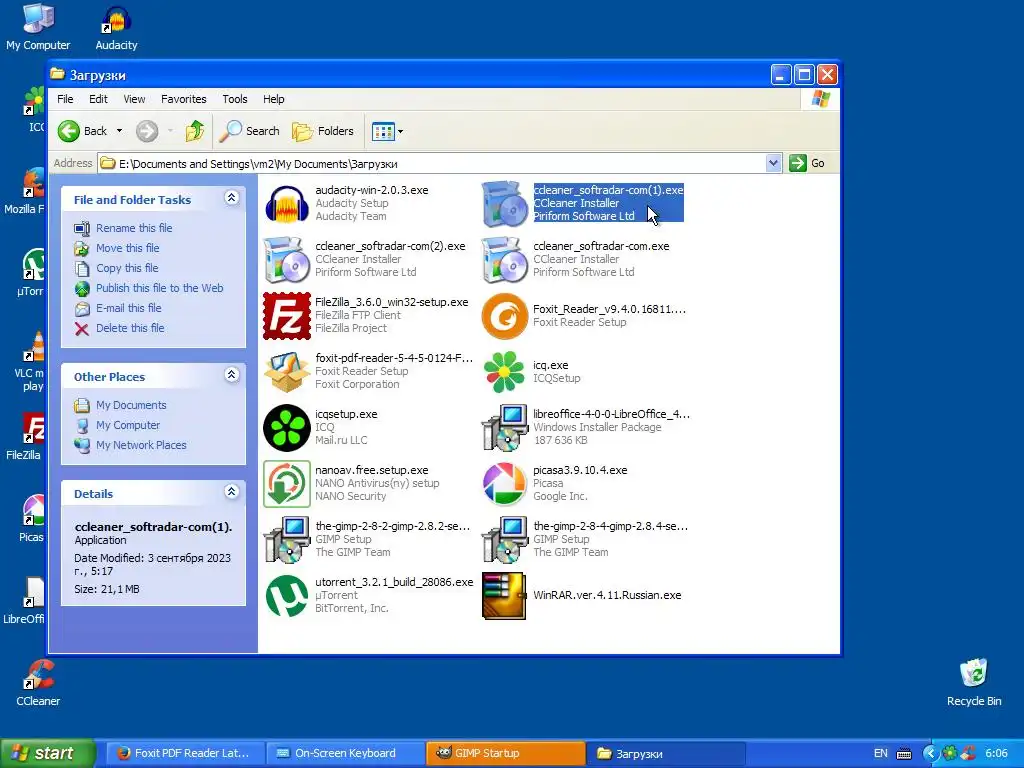Click the Back button
Screen dimensions: 1024x768
tap(83, 131)
